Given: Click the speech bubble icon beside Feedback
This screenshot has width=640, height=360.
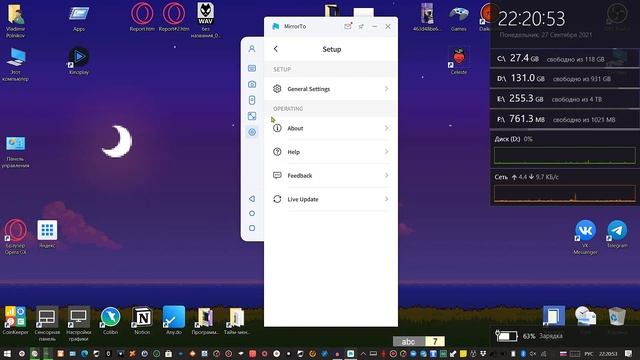Looking at the screenshot, I should click(x=277, y=176).
